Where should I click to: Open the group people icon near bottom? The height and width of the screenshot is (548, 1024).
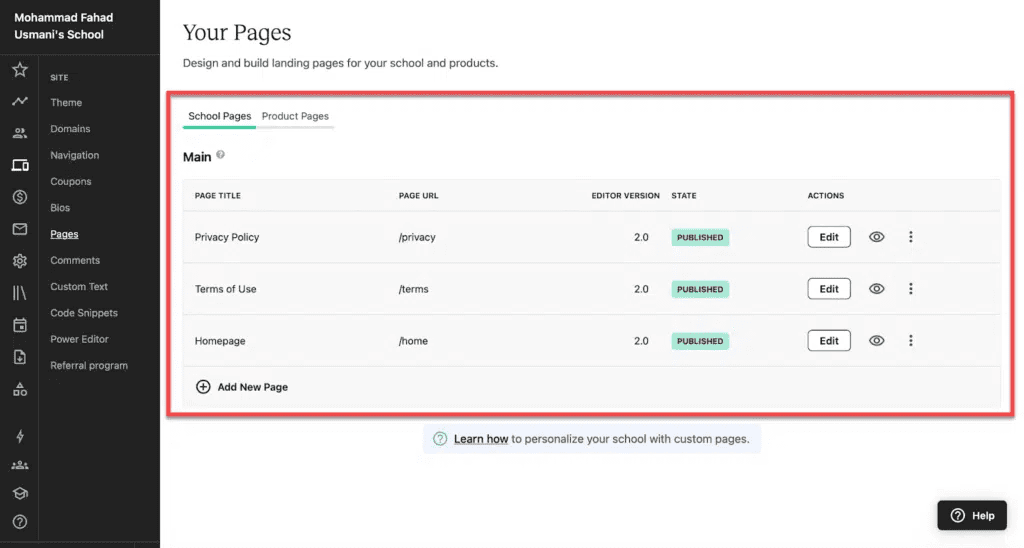click(20, 465)
